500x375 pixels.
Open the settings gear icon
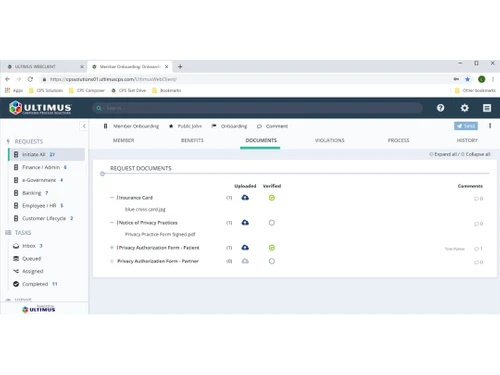pyautogui.click(x=464, y=108)
